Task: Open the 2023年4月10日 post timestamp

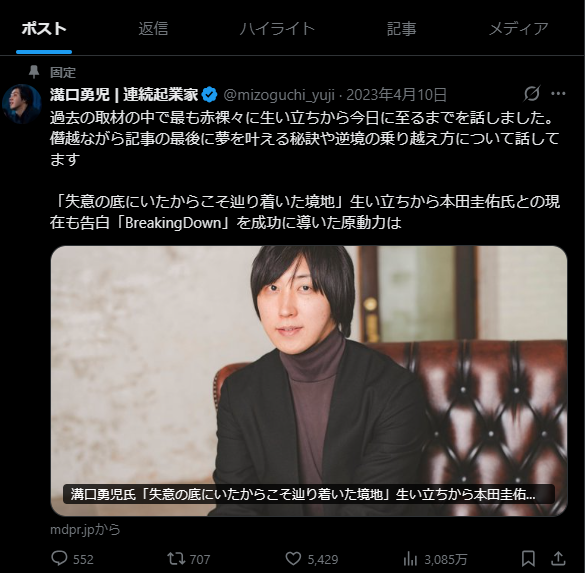Action: pyautogui.click(x=396, y=95)
